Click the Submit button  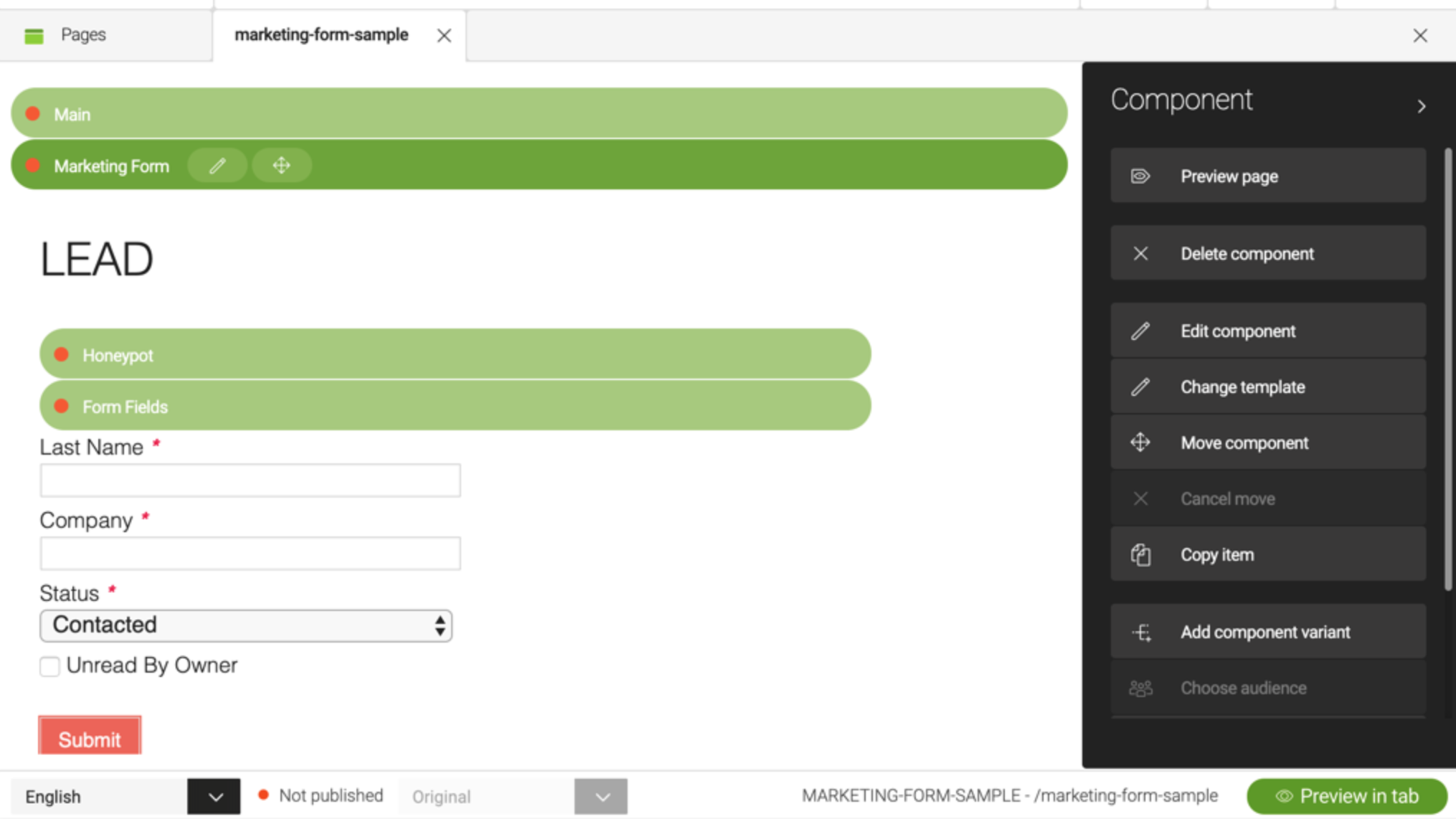[89, 737]
